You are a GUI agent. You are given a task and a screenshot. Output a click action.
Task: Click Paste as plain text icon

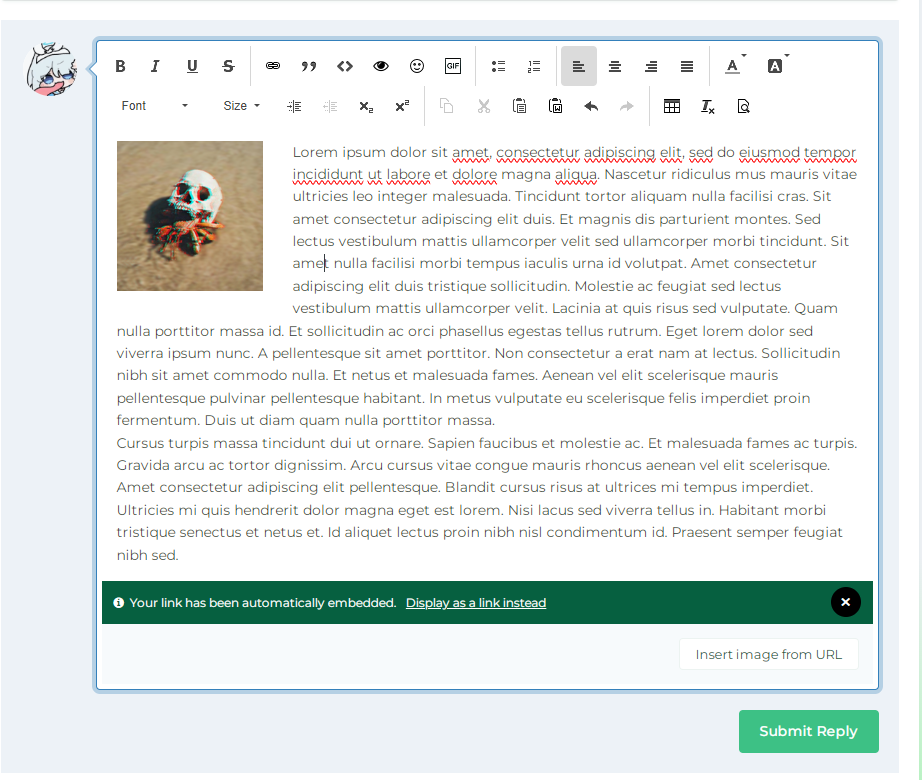click(x=519, y=106)
